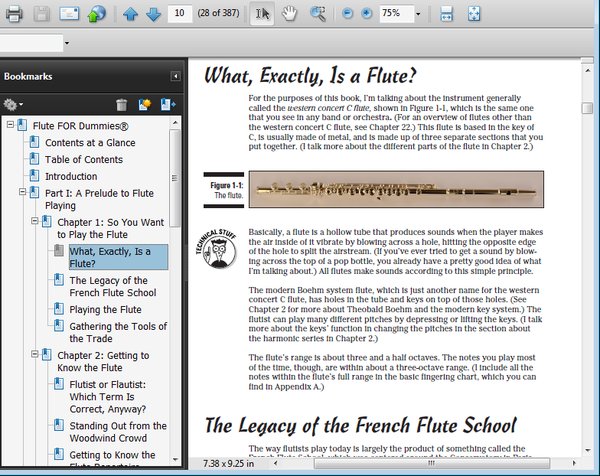Click the bookmarks panel scrollbar thumb
This screenshot has width=600, height=476.
pos(175,178)
